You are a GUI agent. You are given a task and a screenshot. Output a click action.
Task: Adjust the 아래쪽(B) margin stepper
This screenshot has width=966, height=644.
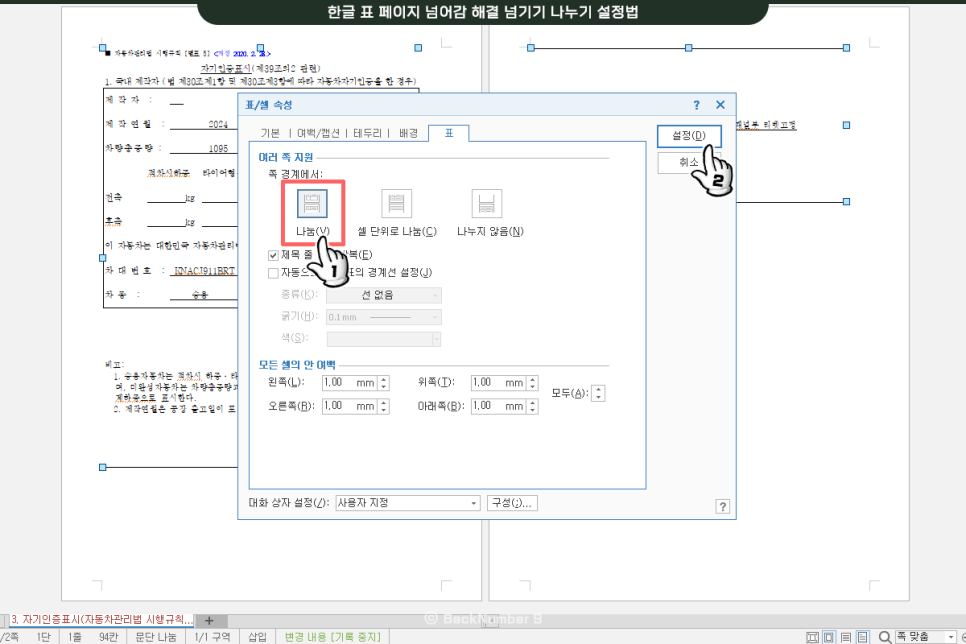coord(533,406)
